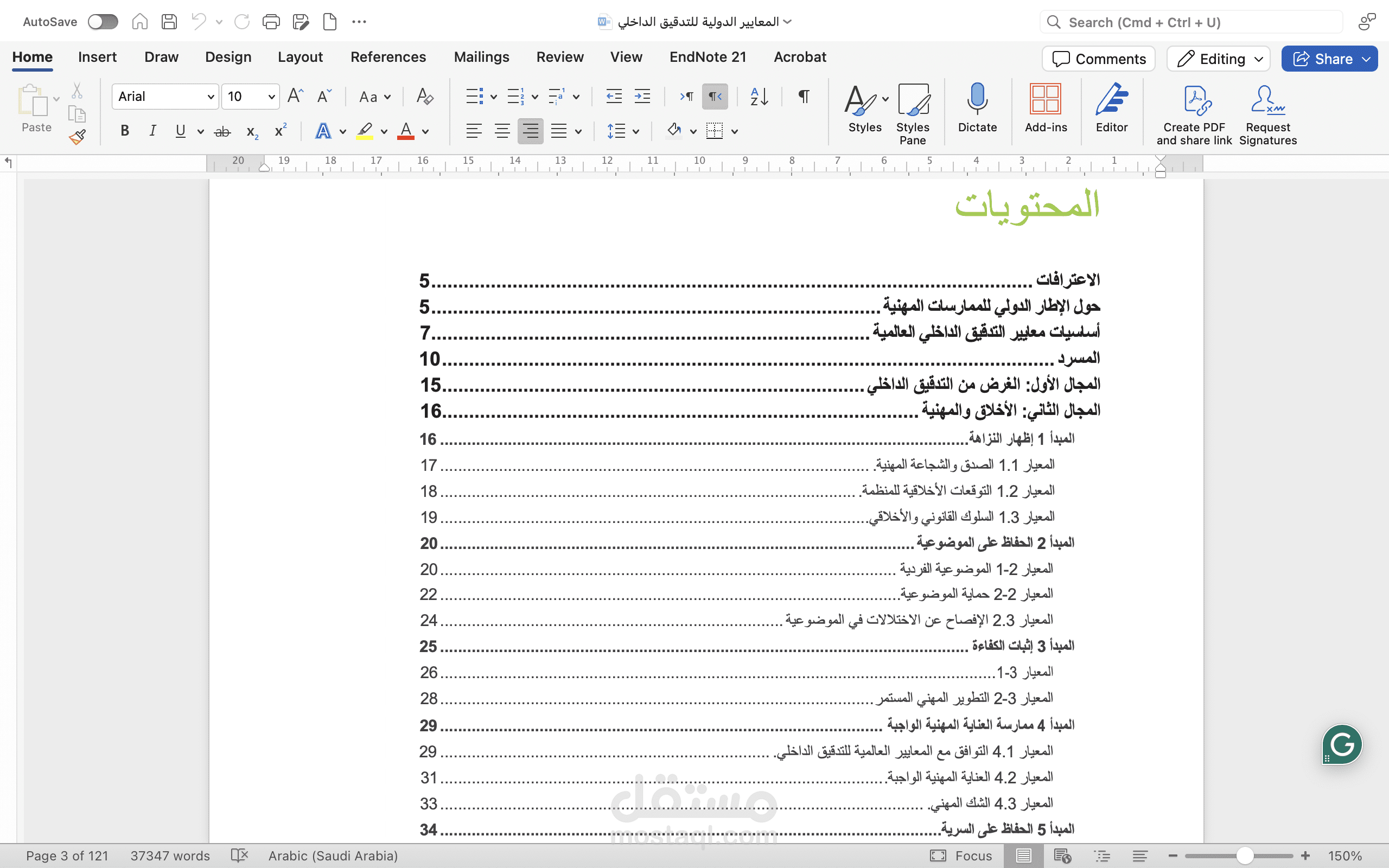The width and height of the screenshot is (1389, 868).
Task: Open the Dictate tool
Action: (978, 109)
